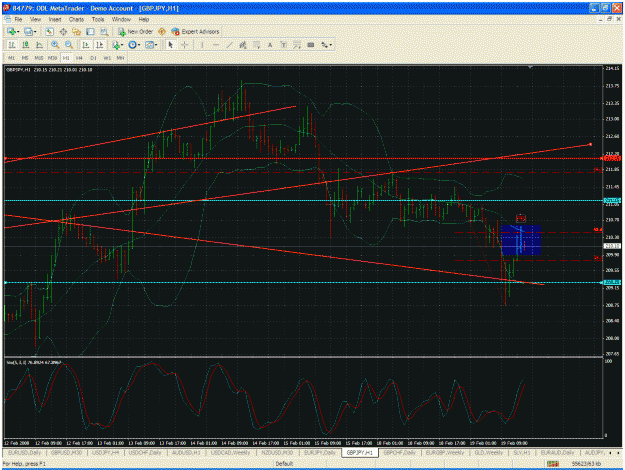The image size is (625, 470).
Task: Open the Profiles dropdown arrow
Action: pos(35,31)
